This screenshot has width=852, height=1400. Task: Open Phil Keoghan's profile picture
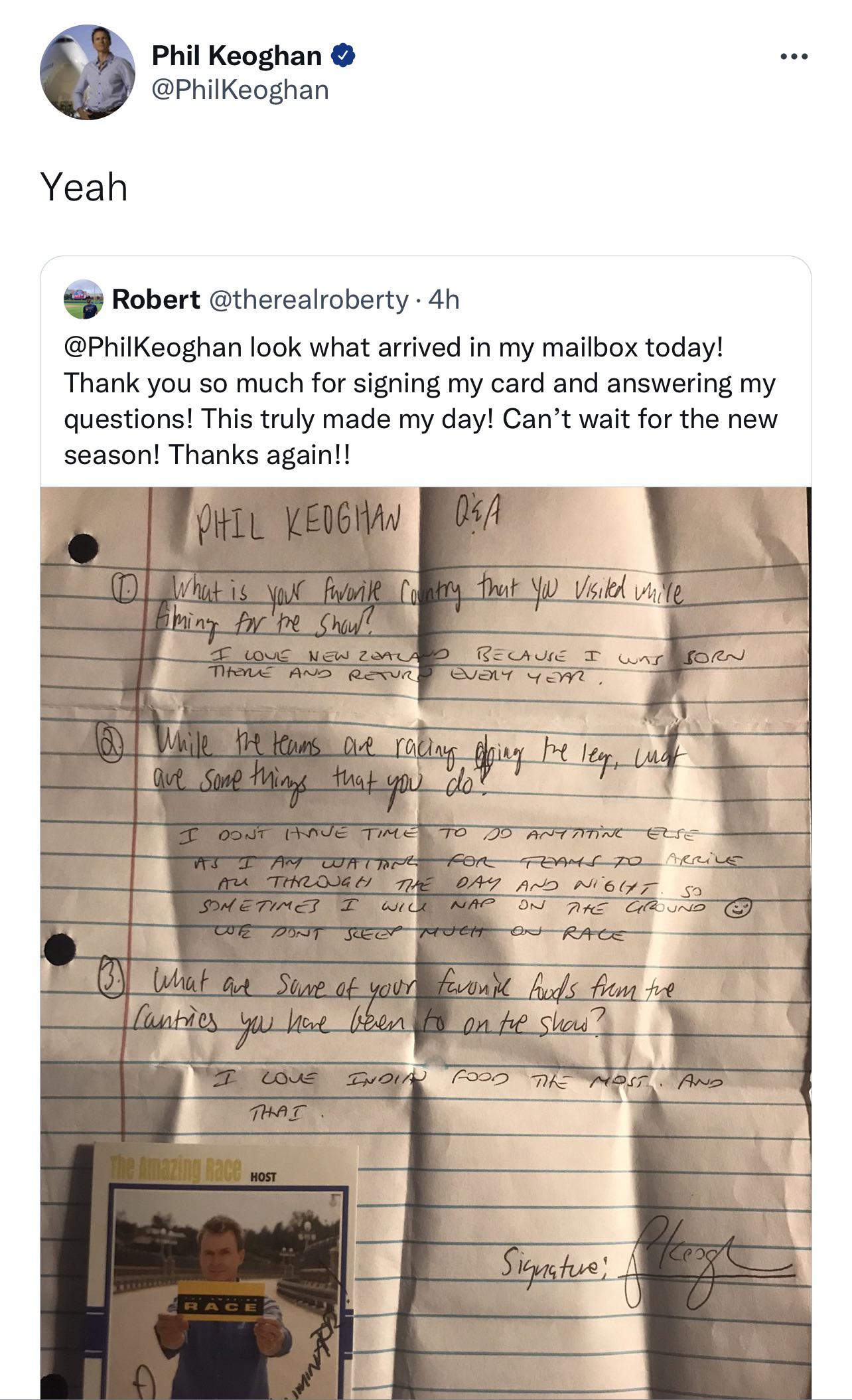(x=88, y=72)
